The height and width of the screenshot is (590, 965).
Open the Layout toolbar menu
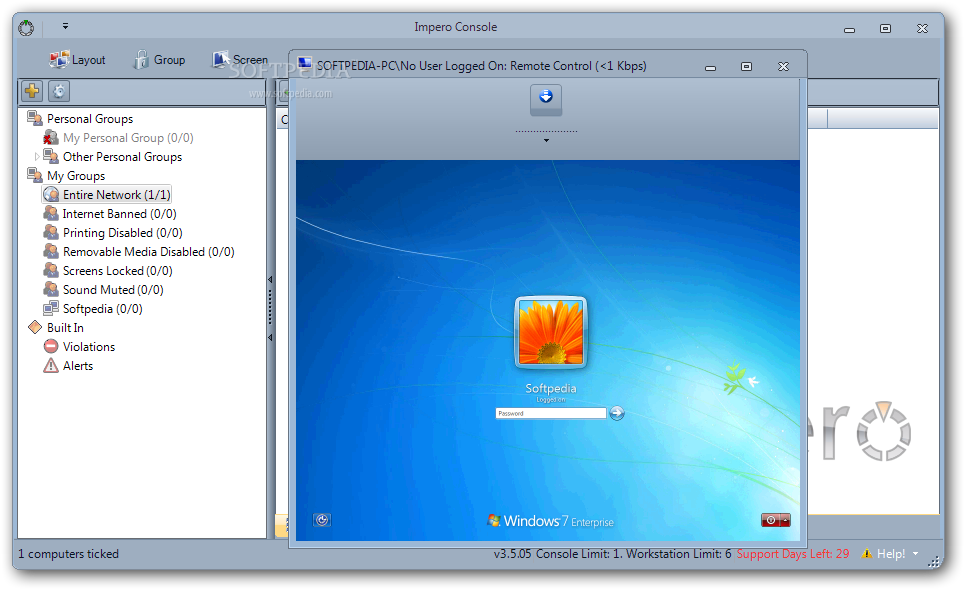tap(77, 60)
